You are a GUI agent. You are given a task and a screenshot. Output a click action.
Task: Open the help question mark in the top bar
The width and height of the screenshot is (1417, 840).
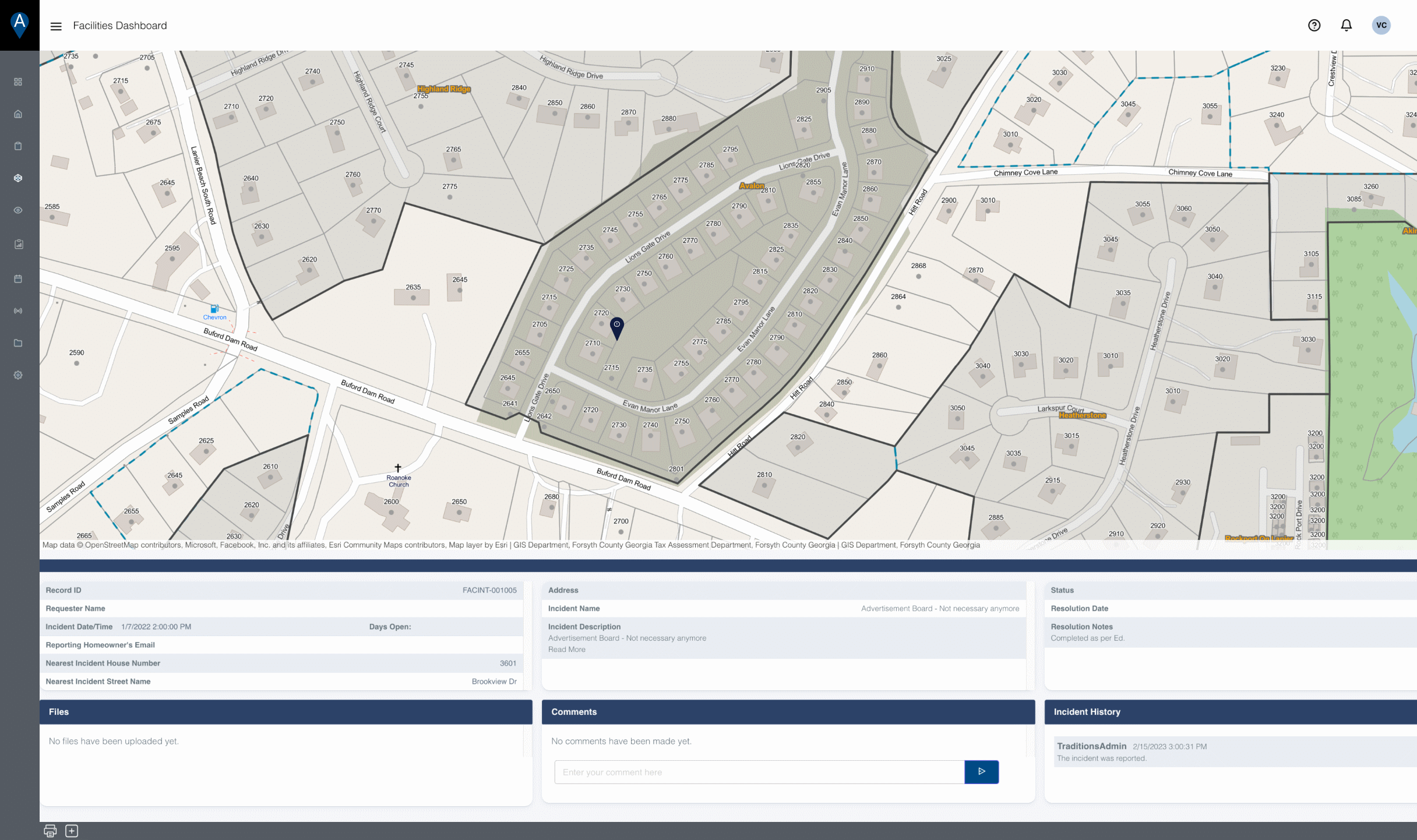pos(1314,25)
